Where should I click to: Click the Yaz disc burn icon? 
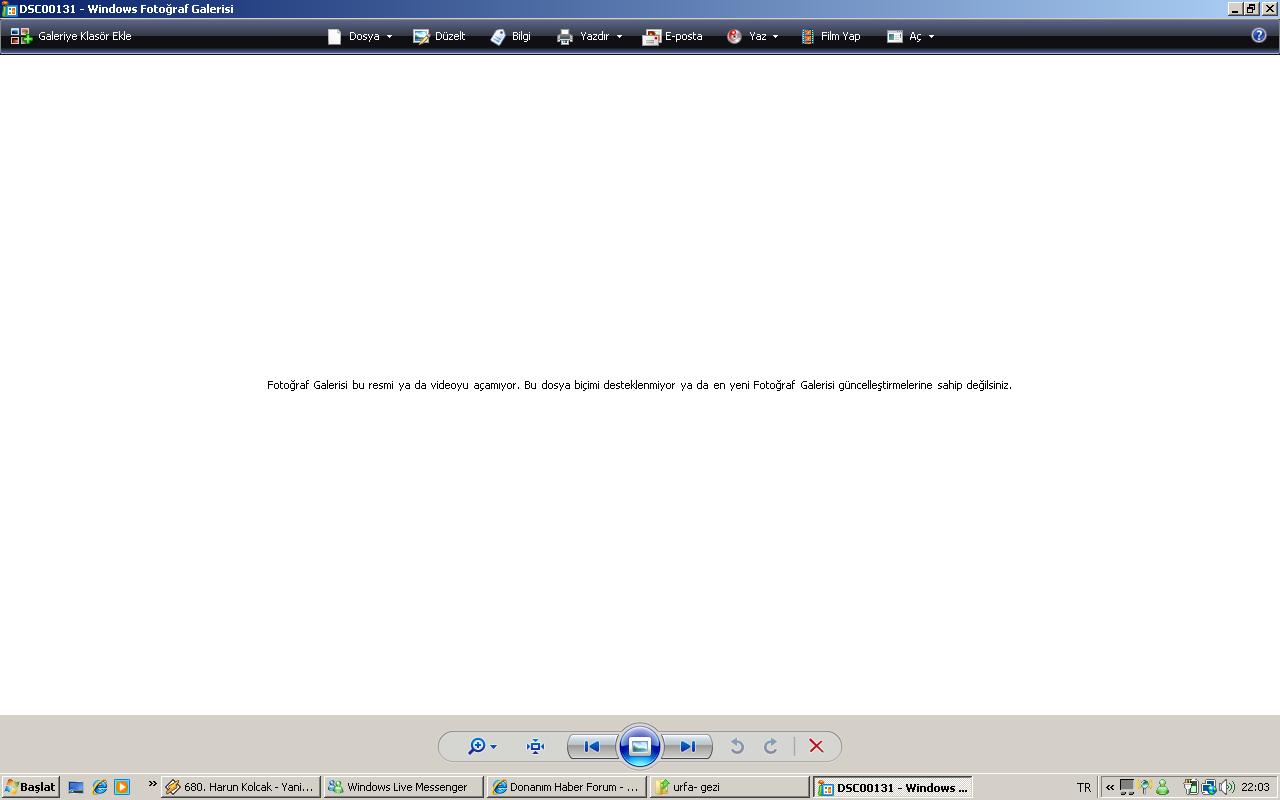(734, 36)
